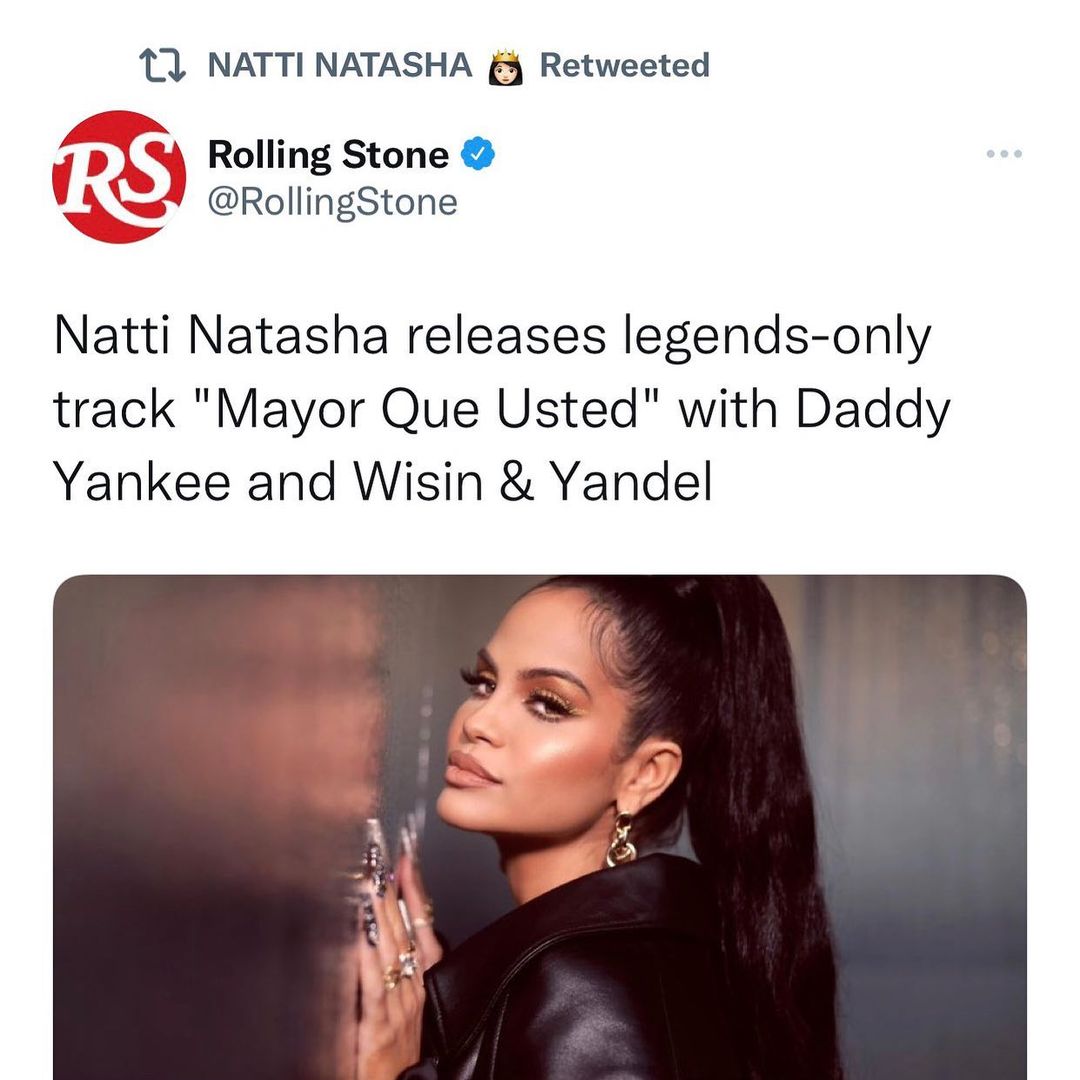The image size is (1080, 1080).
Task: Click the word legends-only in the tweet
Action: pos(778,338)
